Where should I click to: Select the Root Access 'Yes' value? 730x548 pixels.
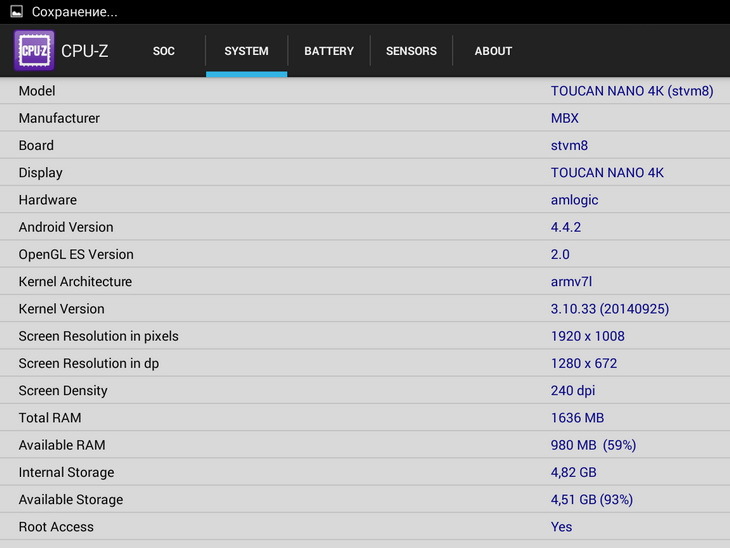pyautogui.click(x=561, y=527)
